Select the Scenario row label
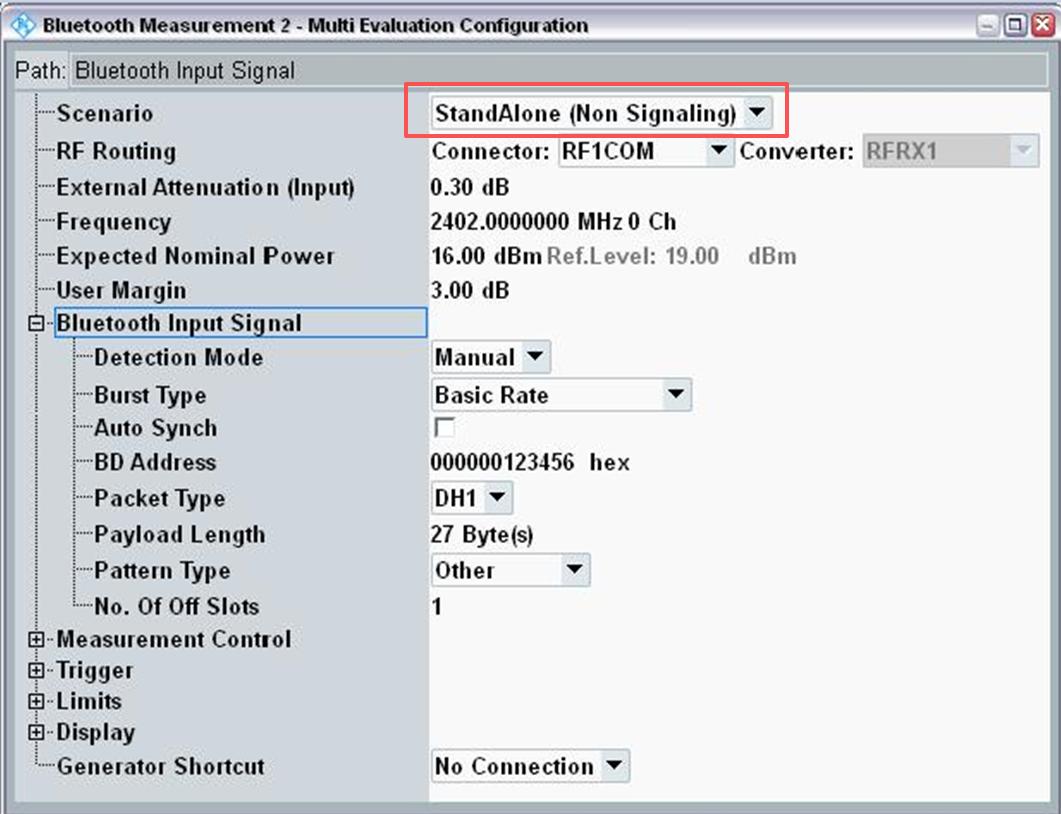1061x814 pixels. 105,113
